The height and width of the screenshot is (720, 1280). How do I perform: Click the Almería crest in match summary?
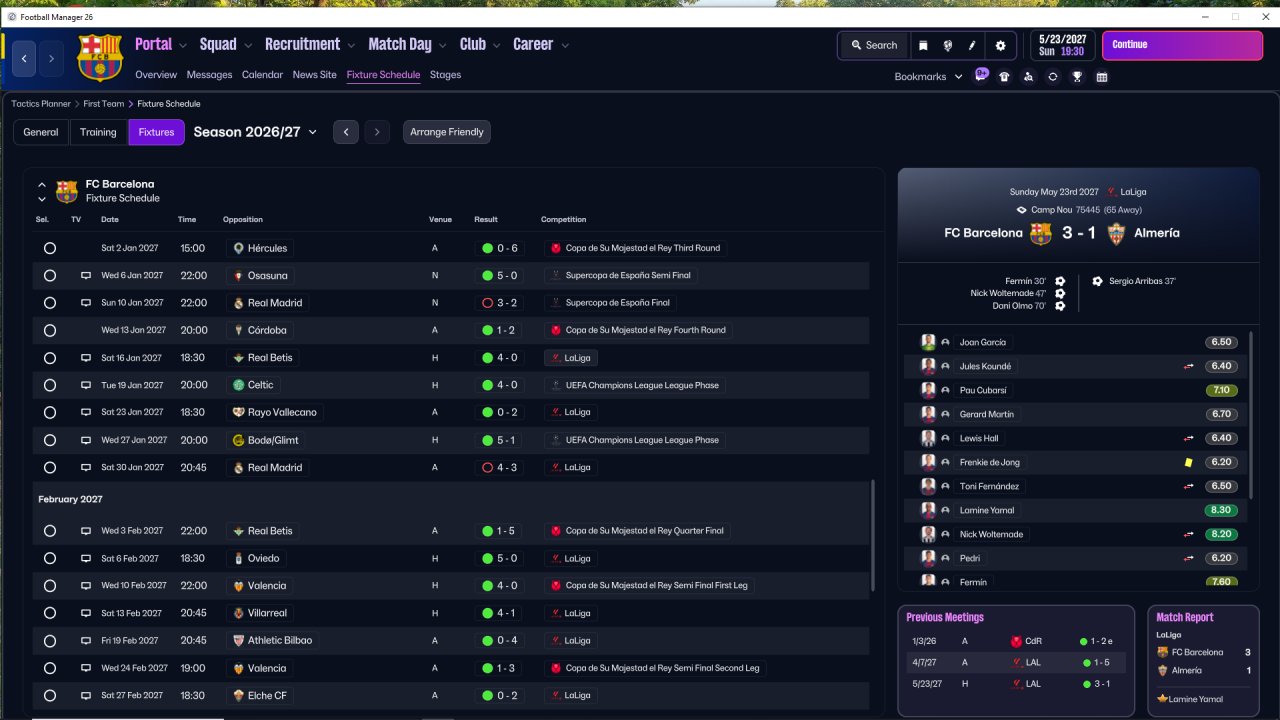1114,233
